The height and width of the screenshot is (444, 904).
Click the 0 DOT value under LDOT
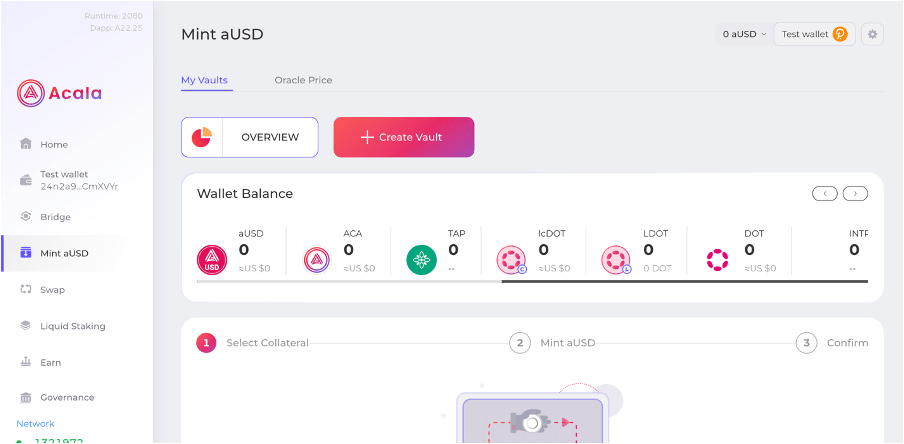[x=657, y=269]
